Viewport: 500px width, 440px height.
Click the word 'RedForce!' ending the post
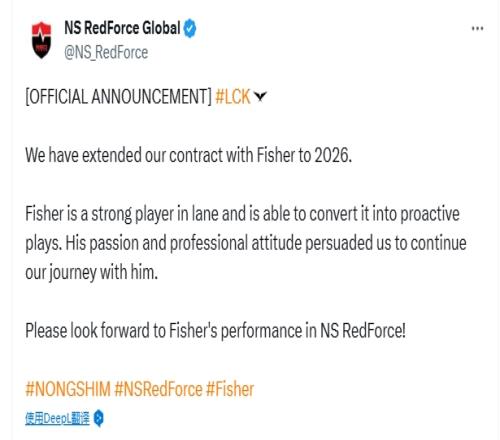pyautogui.click(x=374, y=331)
